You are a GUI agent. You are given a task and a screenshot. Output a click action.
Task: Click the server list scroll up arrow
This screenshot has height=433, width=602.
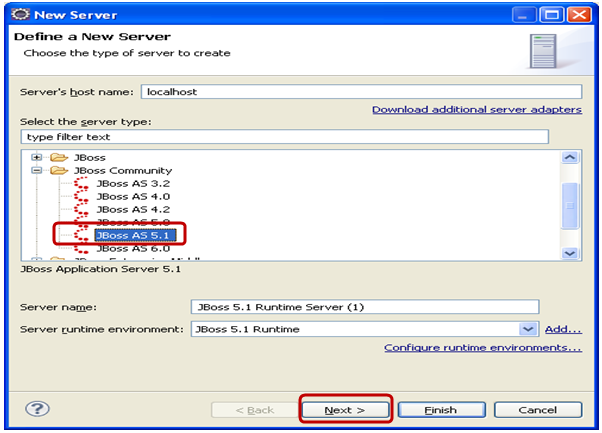click(570, 157)
